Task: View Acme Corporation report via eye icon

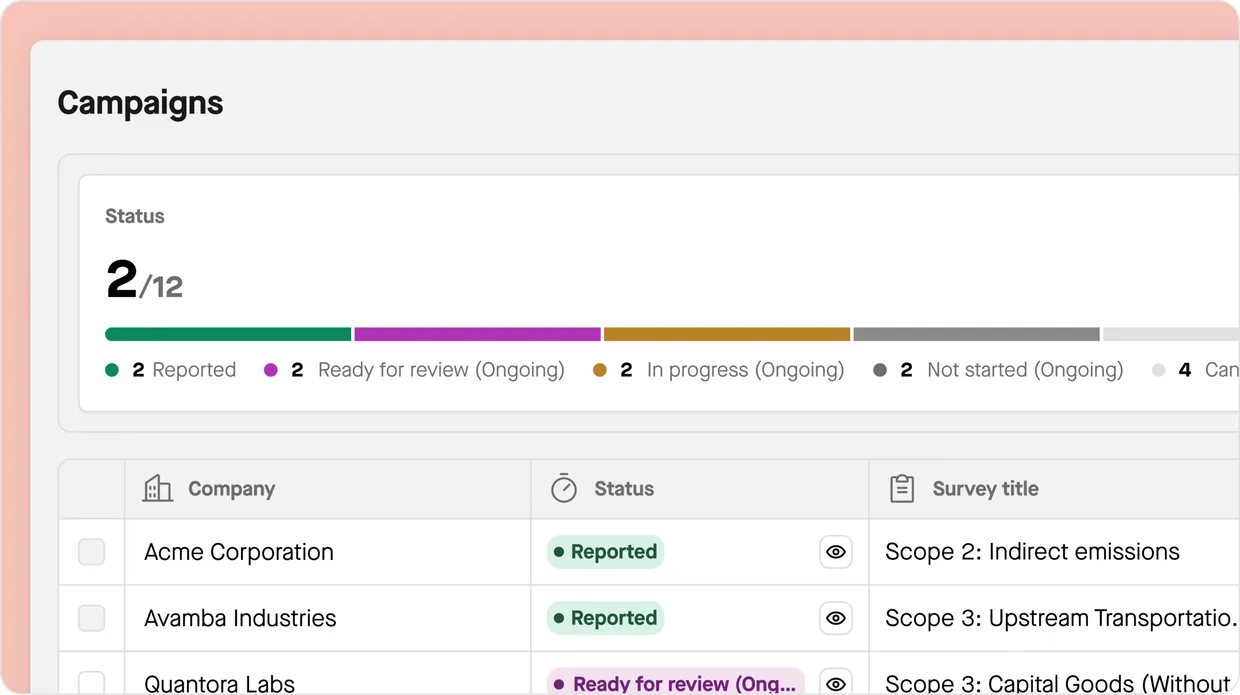Action: click(x=836, y=552)
